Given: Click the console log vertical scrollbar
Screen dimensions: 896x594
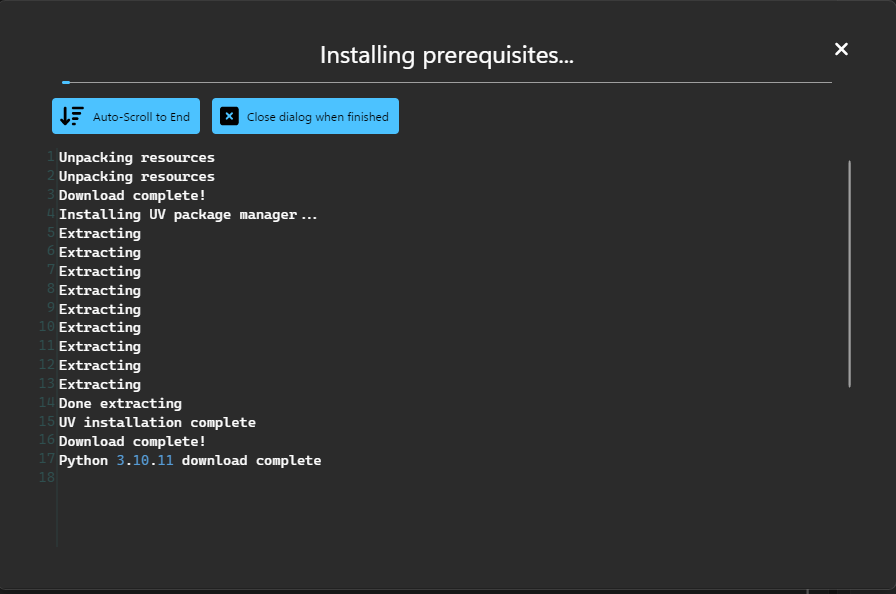Looking at the screenshot, I should click(x=849, y=273).
